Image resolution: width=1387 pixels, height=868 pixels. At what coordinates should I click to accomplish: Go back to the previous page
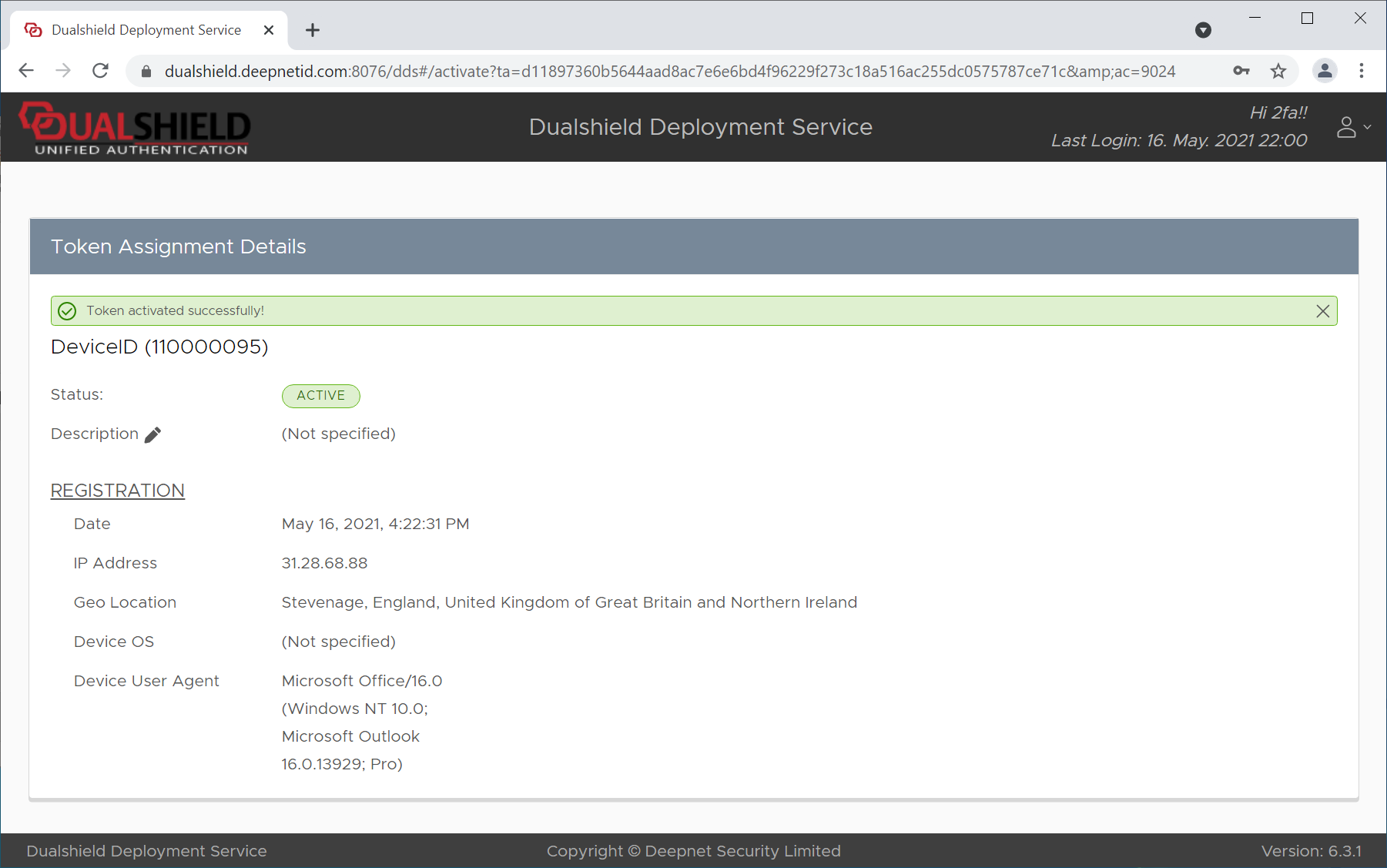tap(26, 72)
